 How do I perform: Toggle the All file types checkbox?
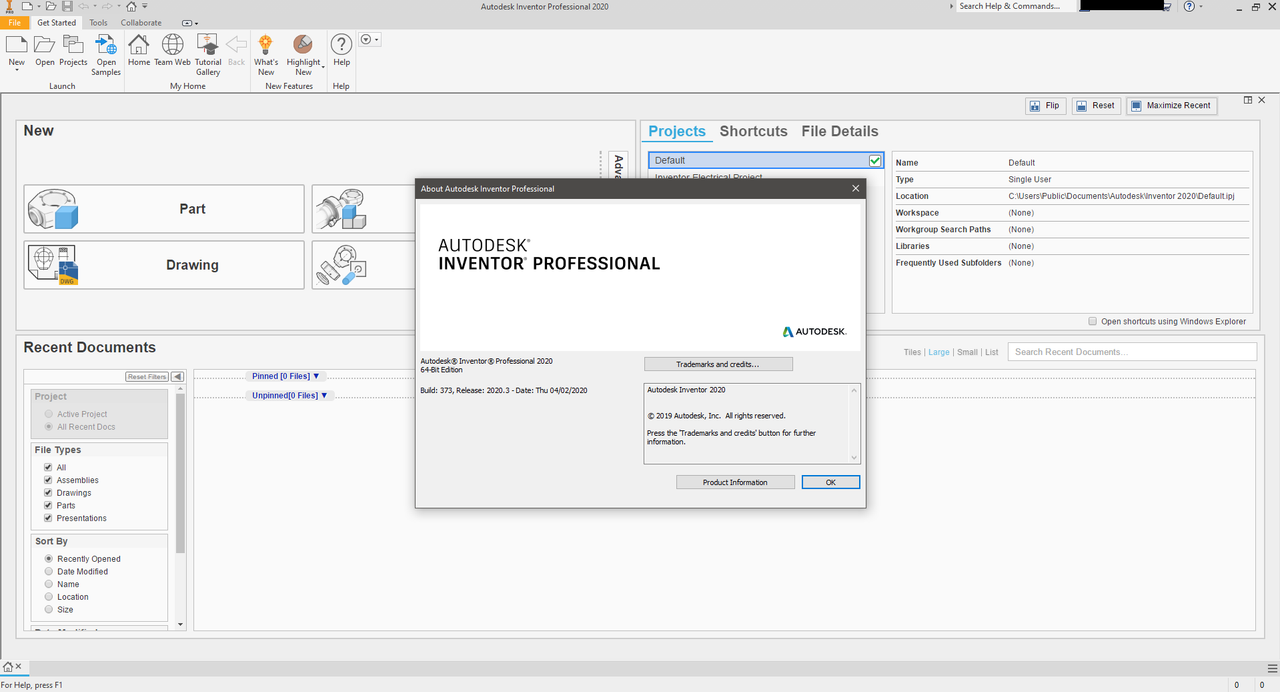coord(48,467)
